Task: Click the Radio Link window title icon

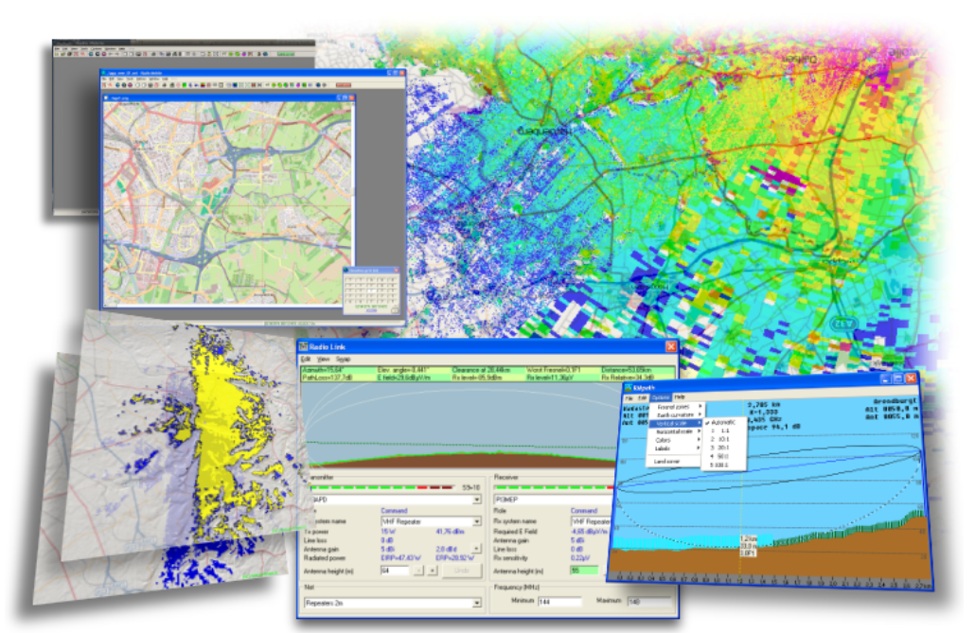Action: pyautogui.click(x=303, y=347)
